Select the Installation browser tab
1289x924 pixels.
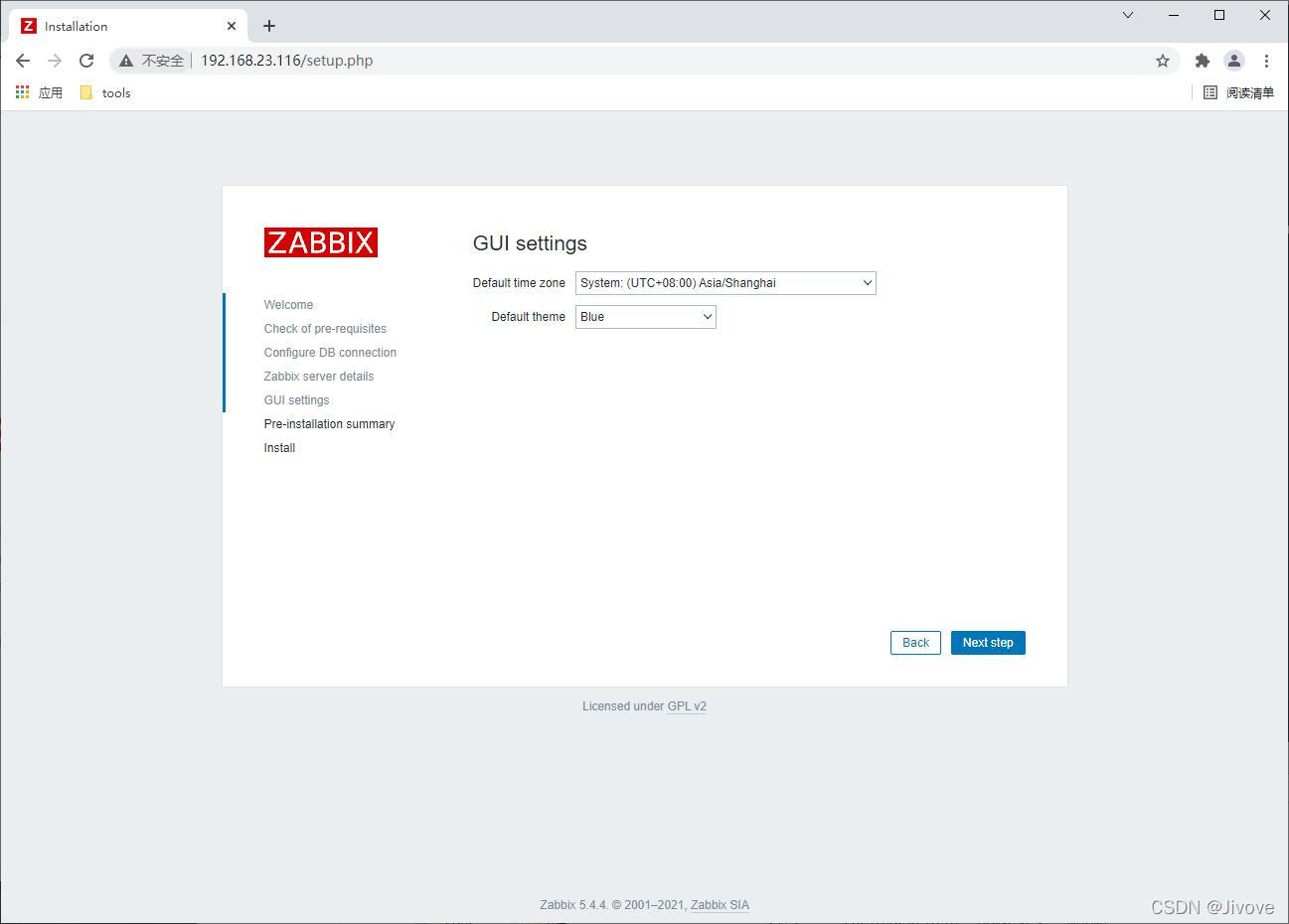tap(129, 26)
